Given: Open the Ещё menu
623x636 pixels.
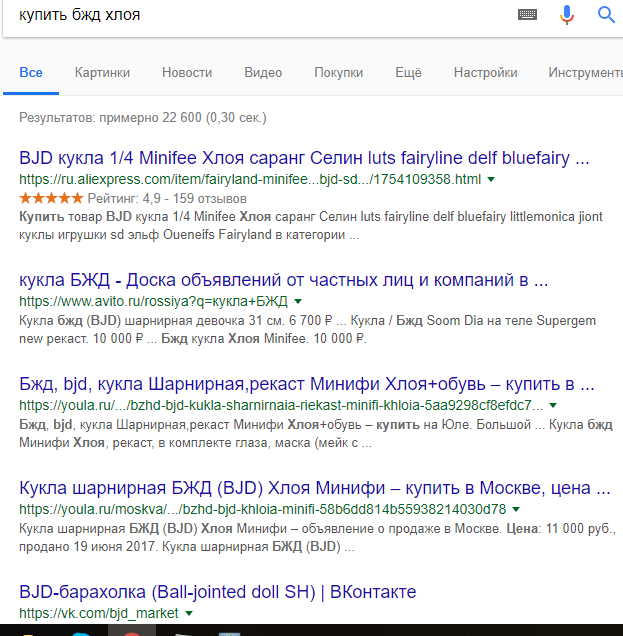Looking at the screenshot, I should (x=408, y=73).
